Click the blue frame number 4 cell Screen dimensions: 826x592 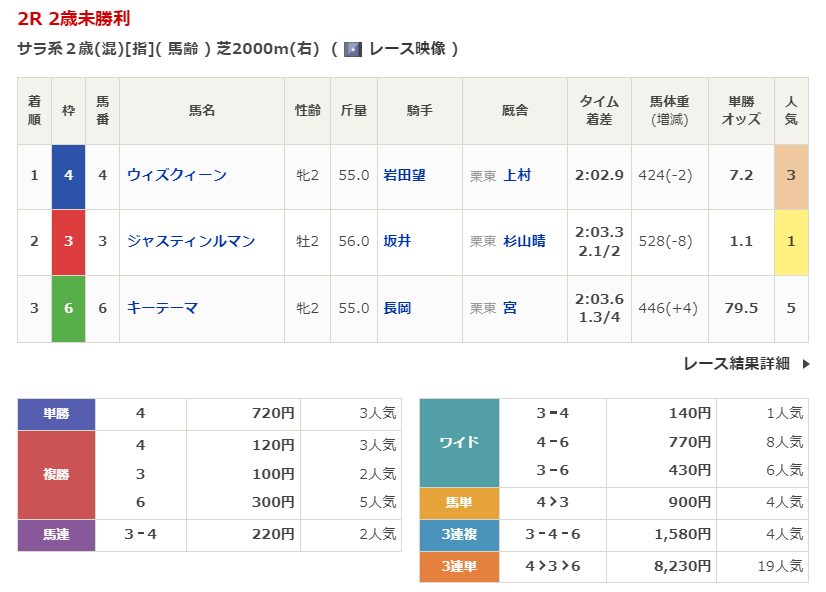68,175
